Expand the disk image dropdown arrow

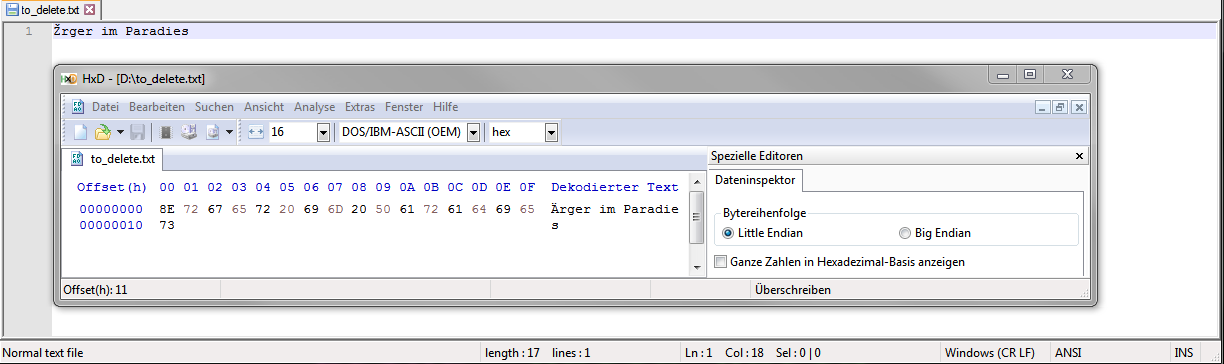coord(229,132)
